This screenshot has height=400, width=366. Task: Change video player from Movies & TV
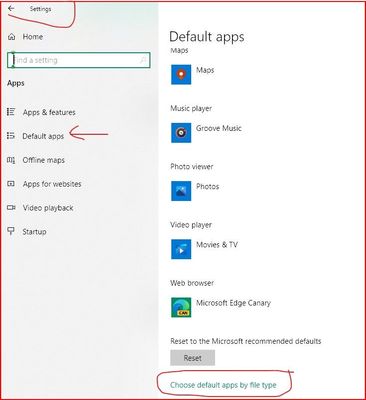coord(217,245)
